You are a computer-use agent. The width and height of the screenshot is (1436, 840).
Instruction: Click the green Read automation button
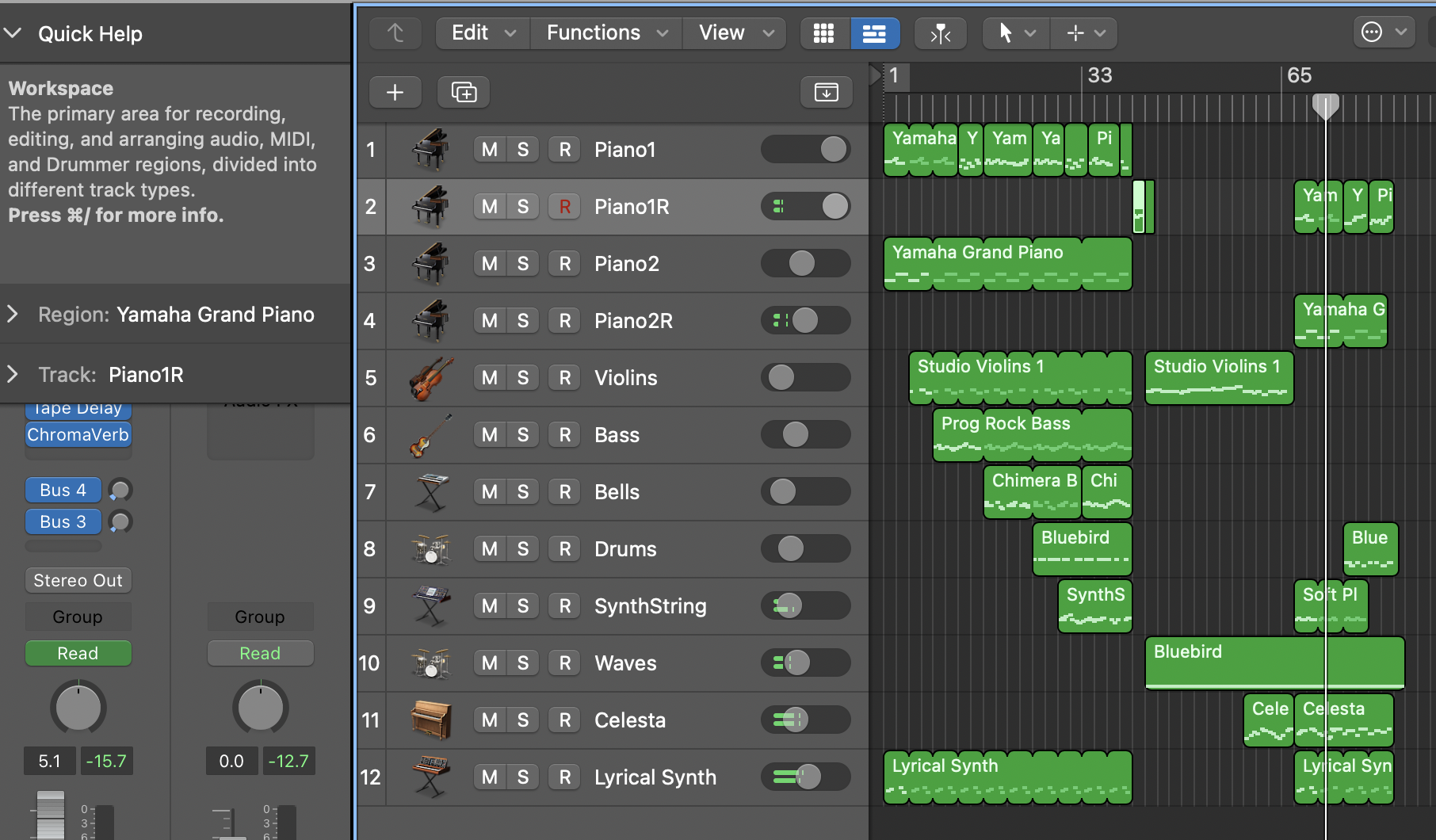click(78, 653)
